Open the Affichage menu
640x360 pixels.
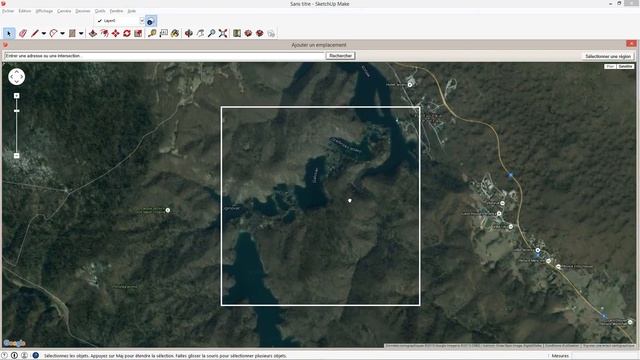tap(44, 11)
